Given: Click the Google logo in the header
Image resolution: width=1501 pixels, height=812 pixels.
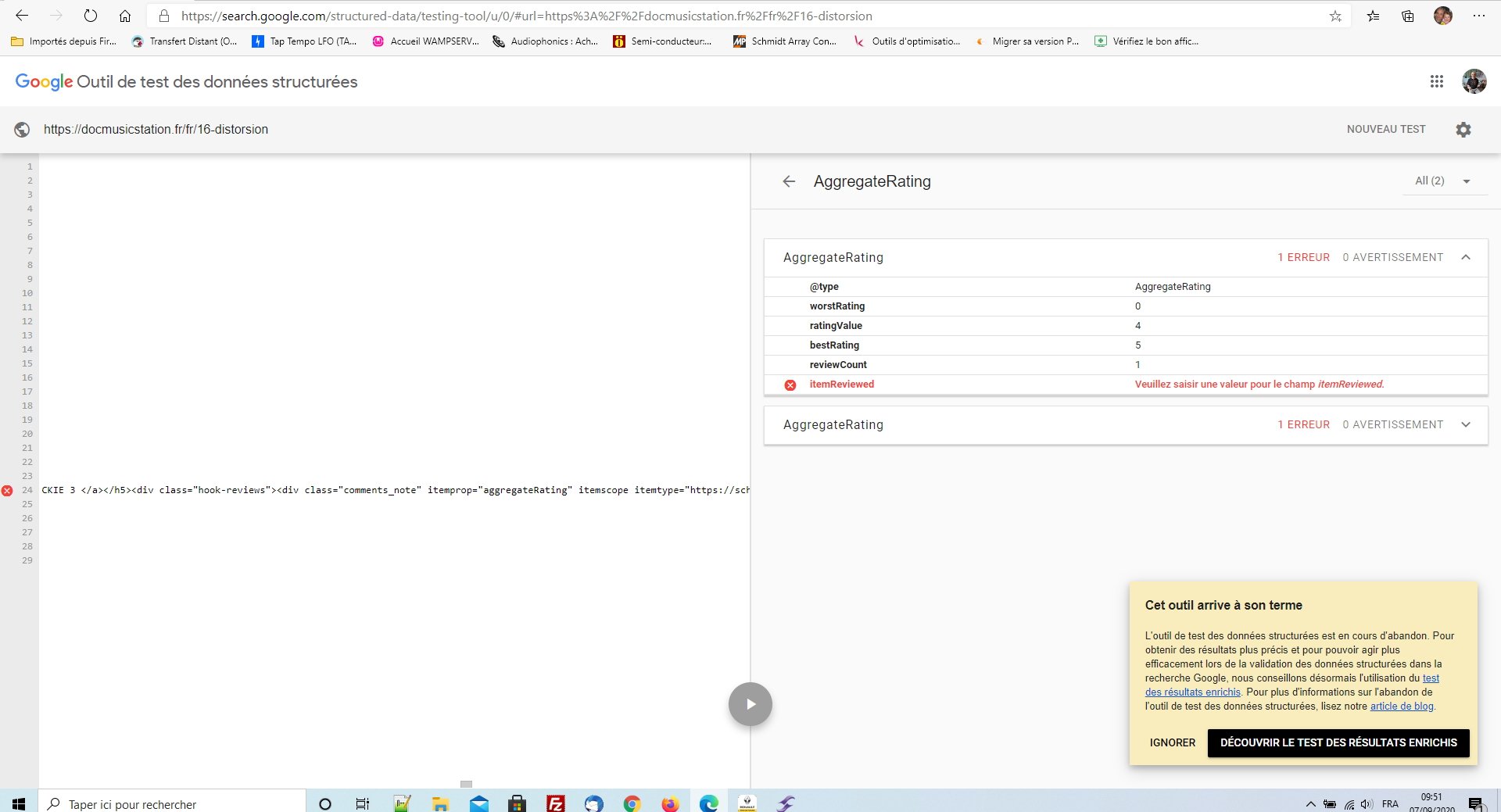Looking at the screenshot, I should pyautogui.click(x=44, y=82).
